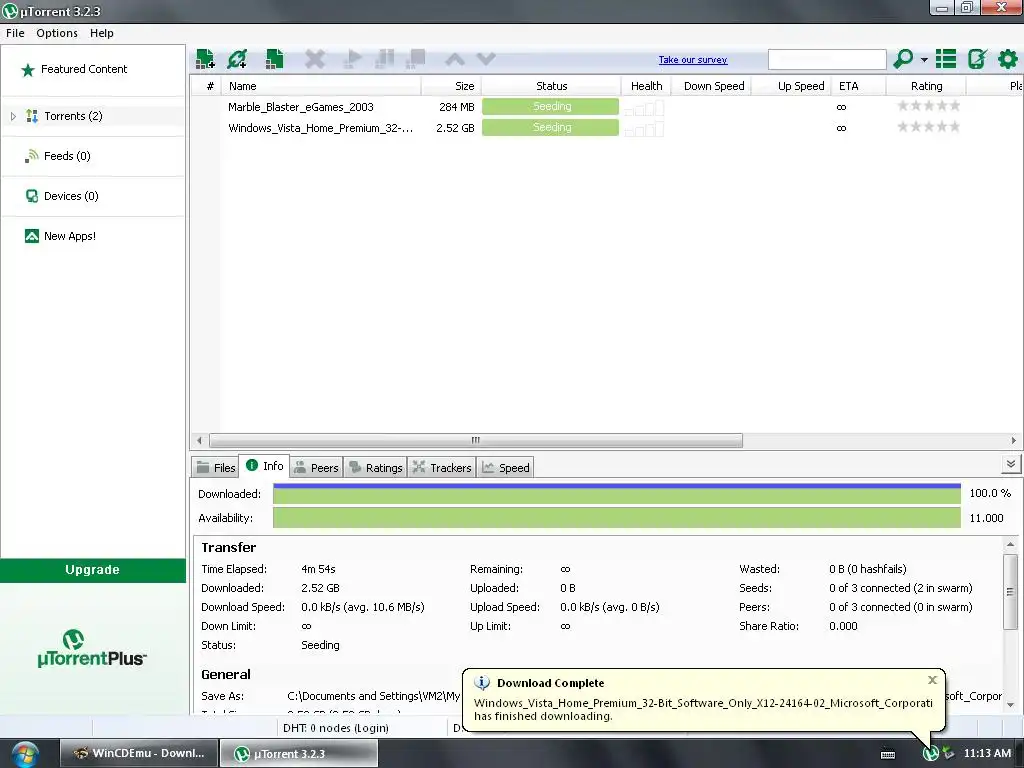This screenshot has height=768, width=1024.
Task: Rate Marble_Blaster using its star rating
Action: [x=929, y=106]
